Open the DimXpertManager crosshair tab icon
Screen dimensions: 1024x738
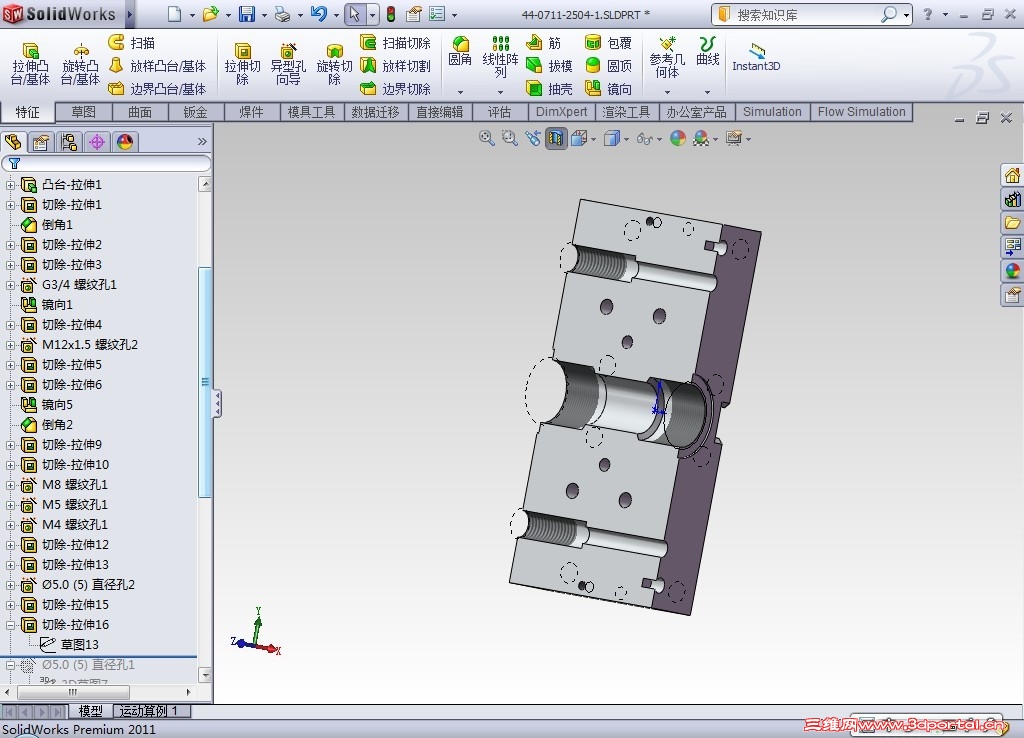coord(97,142)
